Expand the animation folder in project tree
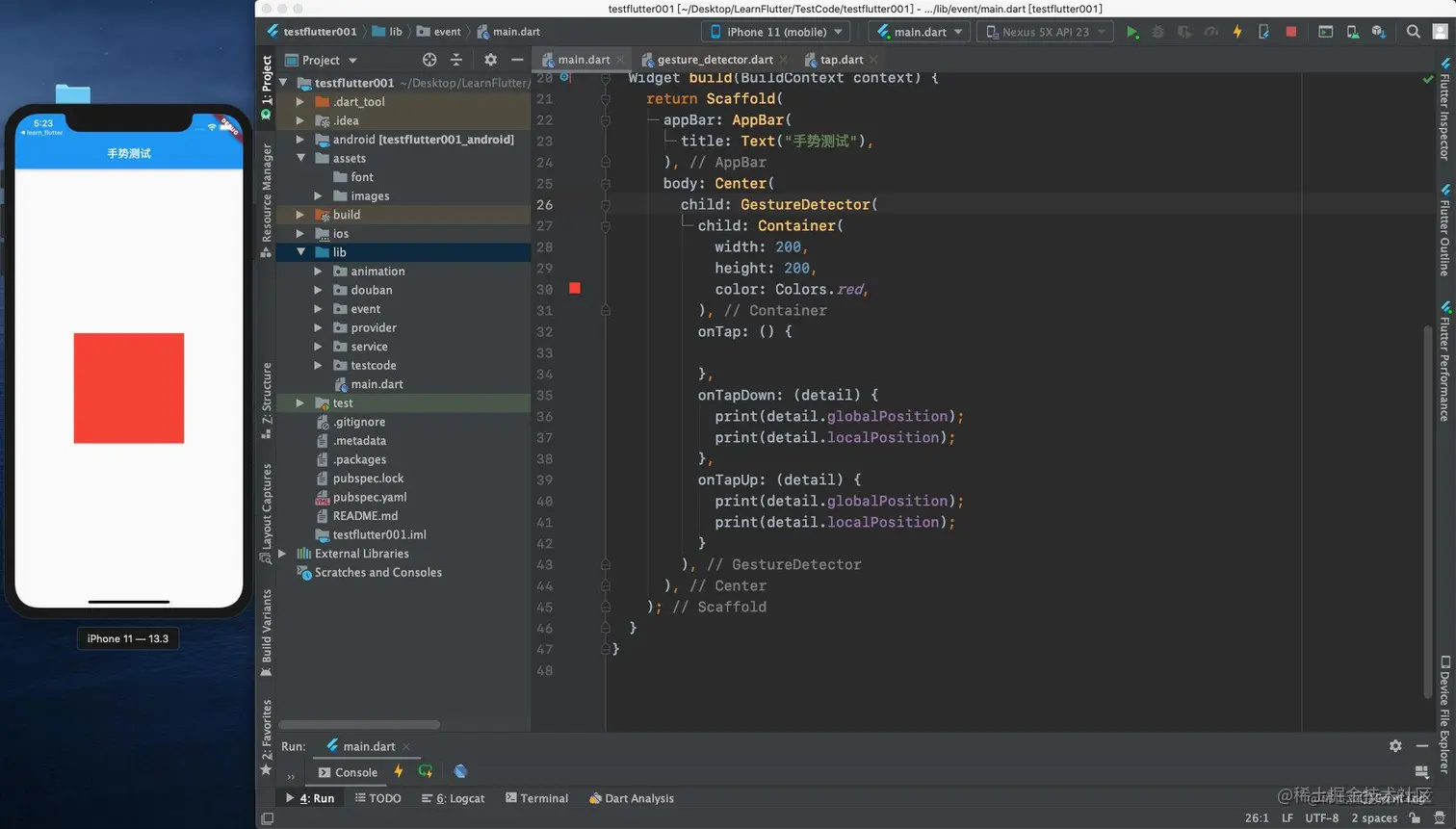Screen dimensions: 1456x829 click(319, 272)
